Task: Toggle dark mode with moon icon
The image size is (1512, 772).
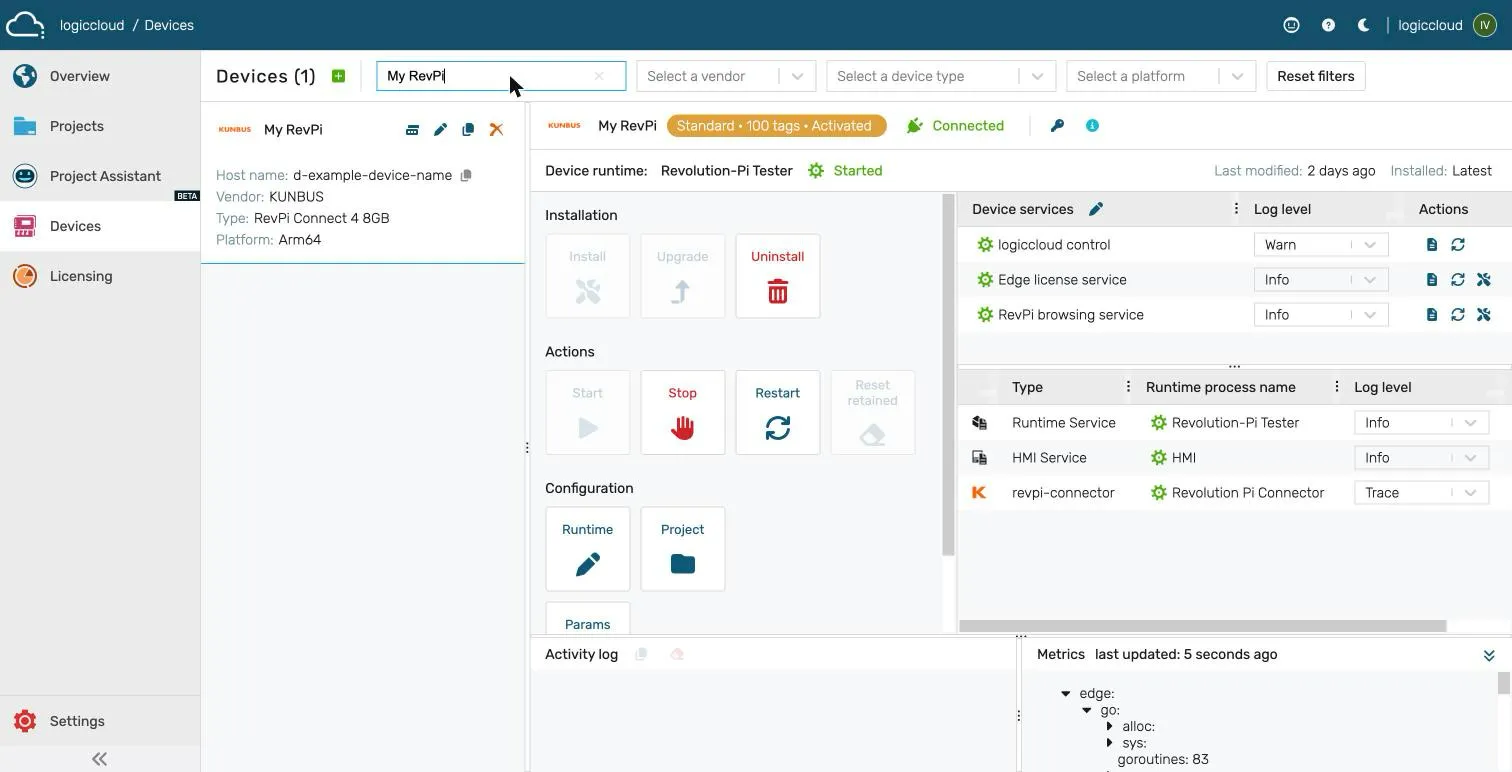Action: click(x=1363, y=25)
